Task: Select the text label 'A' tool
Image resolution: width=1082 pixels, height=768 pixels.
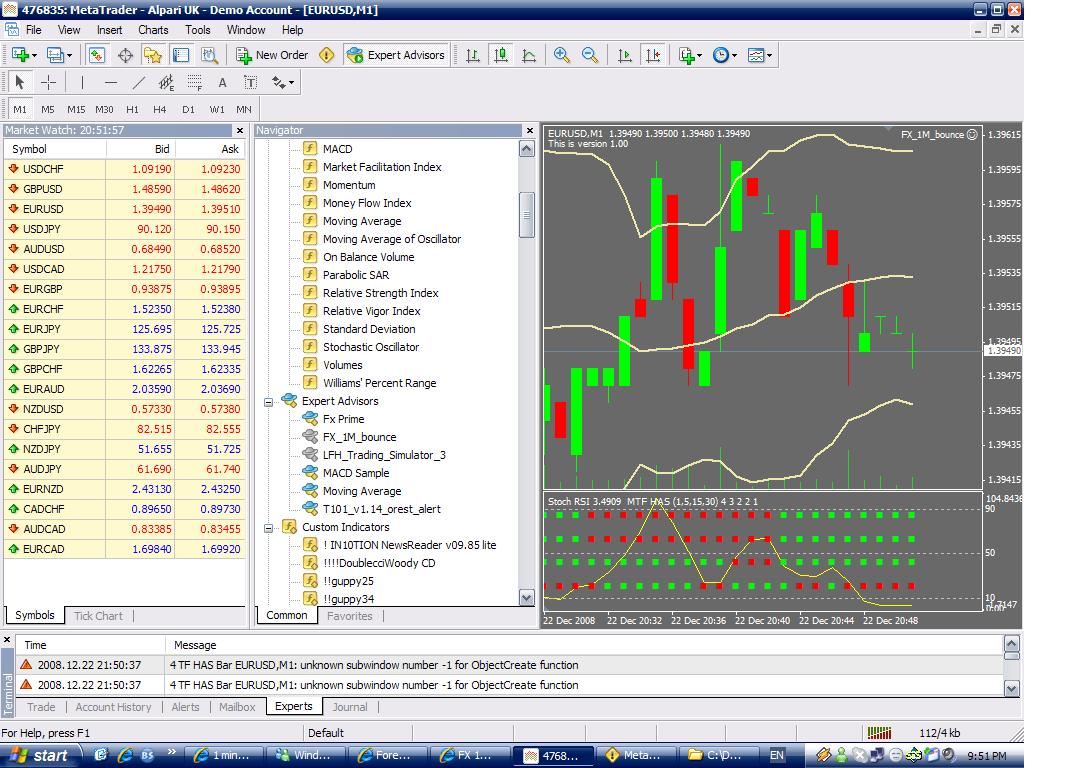Action: (x=222, y=83)
